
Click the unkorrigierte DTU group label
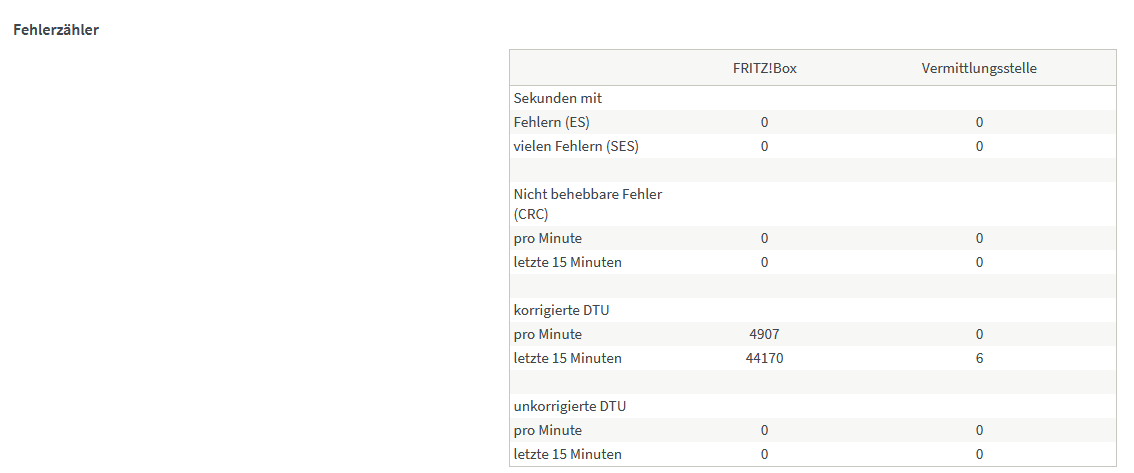[569, 406]
